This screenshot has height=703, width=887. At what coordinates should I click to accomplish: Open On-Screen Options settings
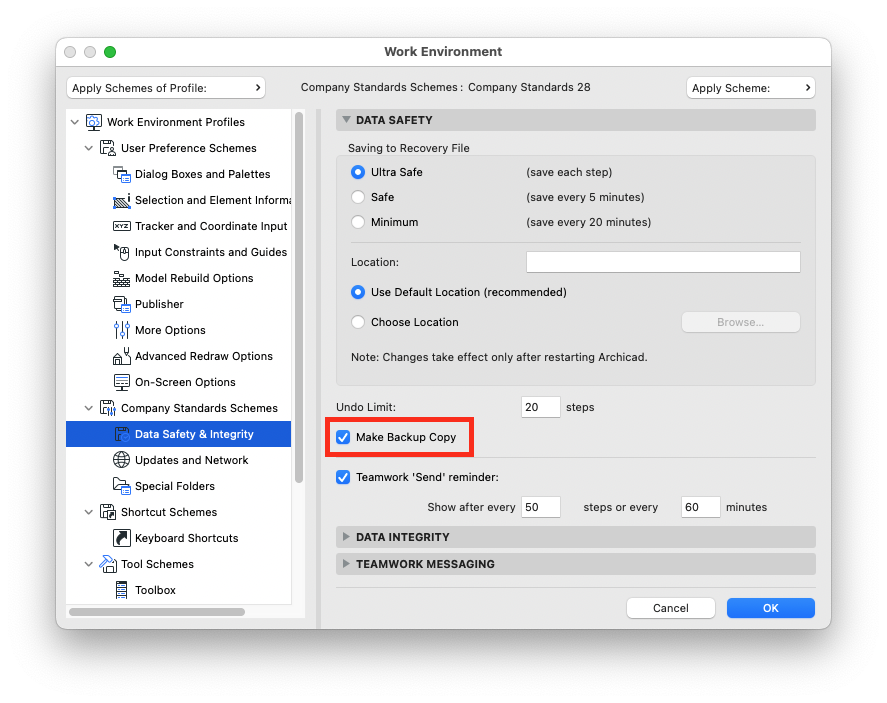click(185, 382)
